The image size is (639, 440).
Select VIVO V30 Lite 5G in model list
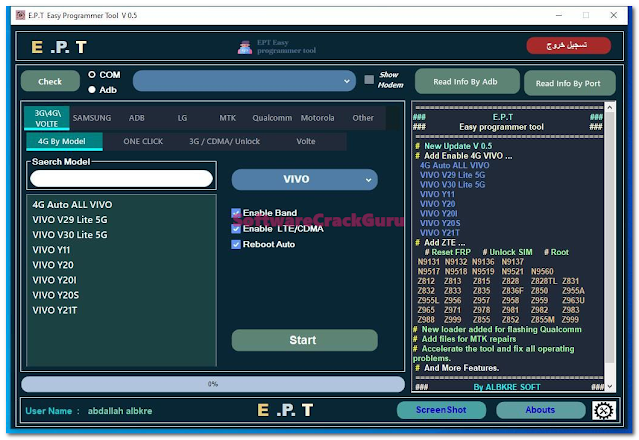click(70, 235)
